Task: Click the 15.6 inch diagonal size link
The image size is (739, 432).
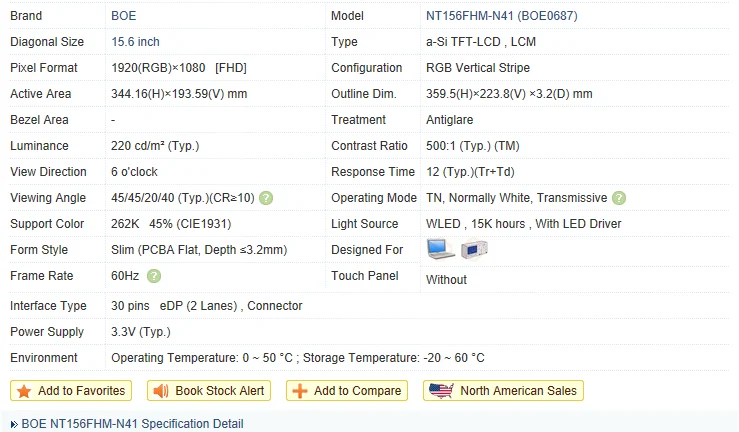Action: [x=135, y=42]
